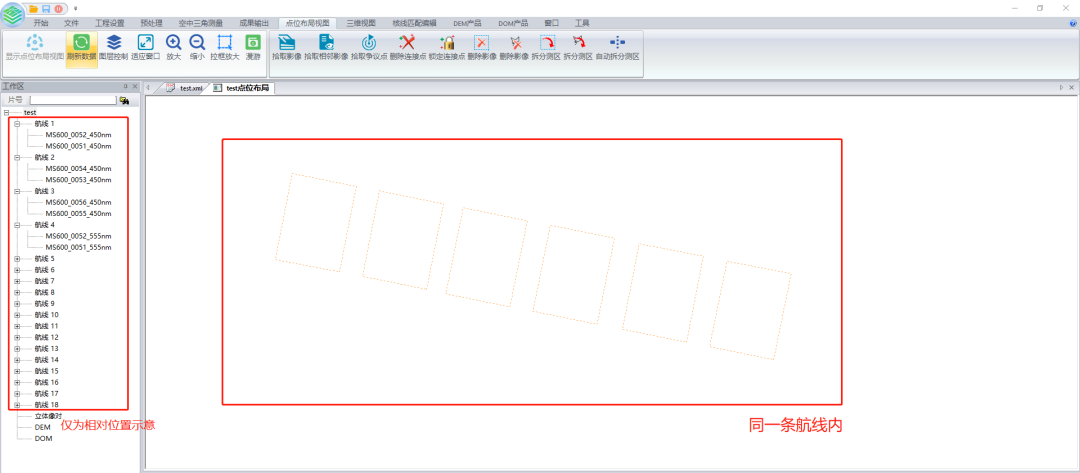The width and height of the screenshot is (1080, 473).
Task: Expand the 航线 5 tree node
Action: point(17,259)
